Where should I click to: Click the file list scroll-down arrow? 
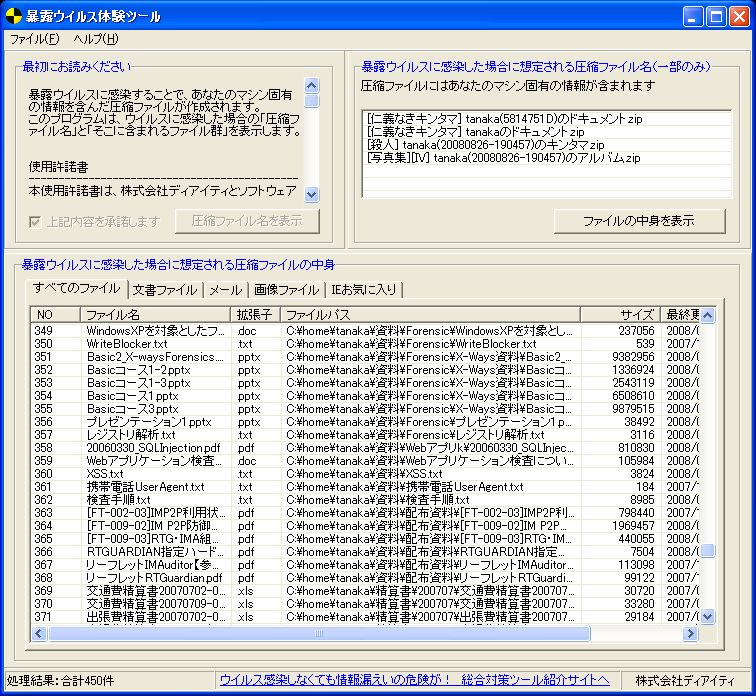(x=708, y=617)
